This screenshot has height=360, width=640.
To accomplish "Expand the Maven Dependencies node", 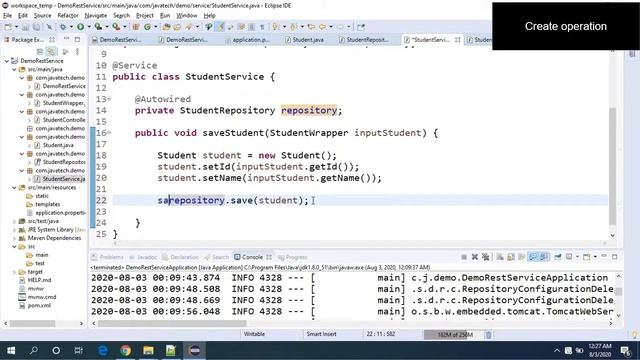I will [14, 238].
